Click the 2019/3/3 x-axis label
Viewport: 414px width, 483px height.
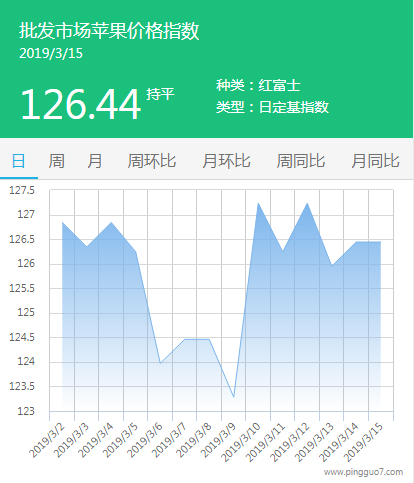[x=72, y=440]
